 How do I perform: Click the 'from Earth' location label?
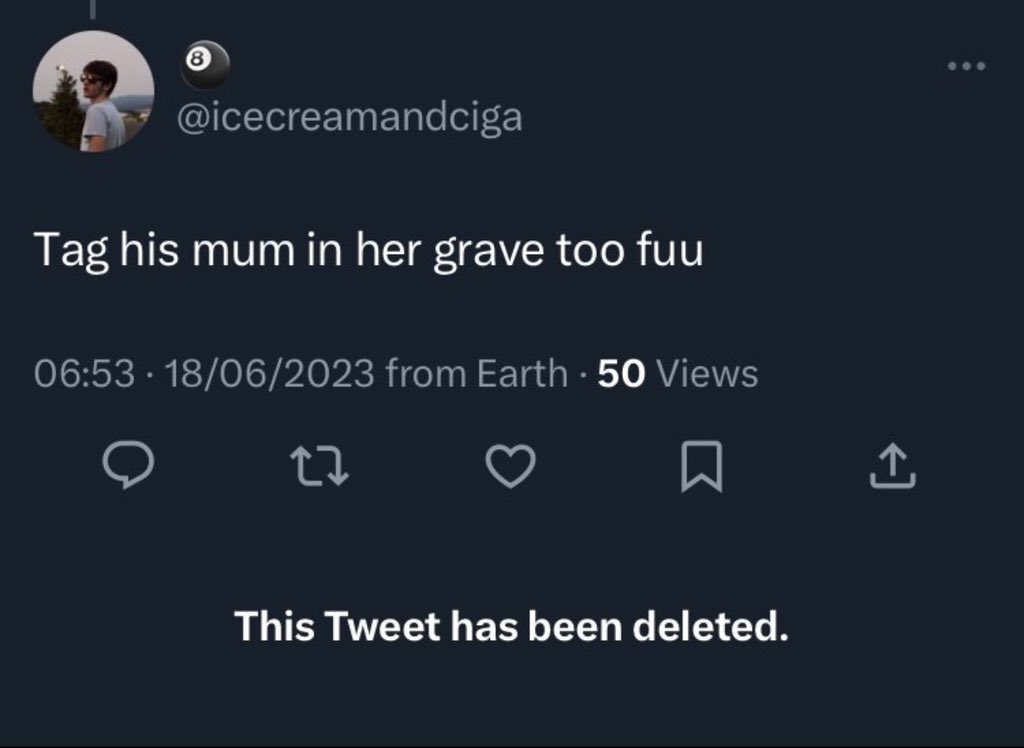pyautogui.click(x=476, y=374)
